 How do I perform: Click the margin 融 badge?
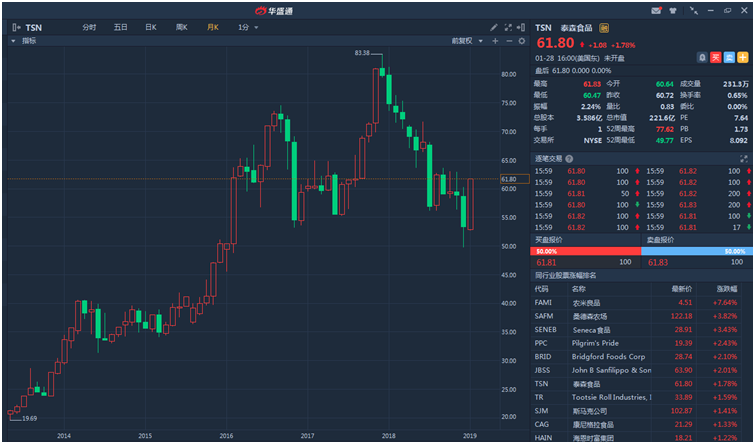coord(604,28)
